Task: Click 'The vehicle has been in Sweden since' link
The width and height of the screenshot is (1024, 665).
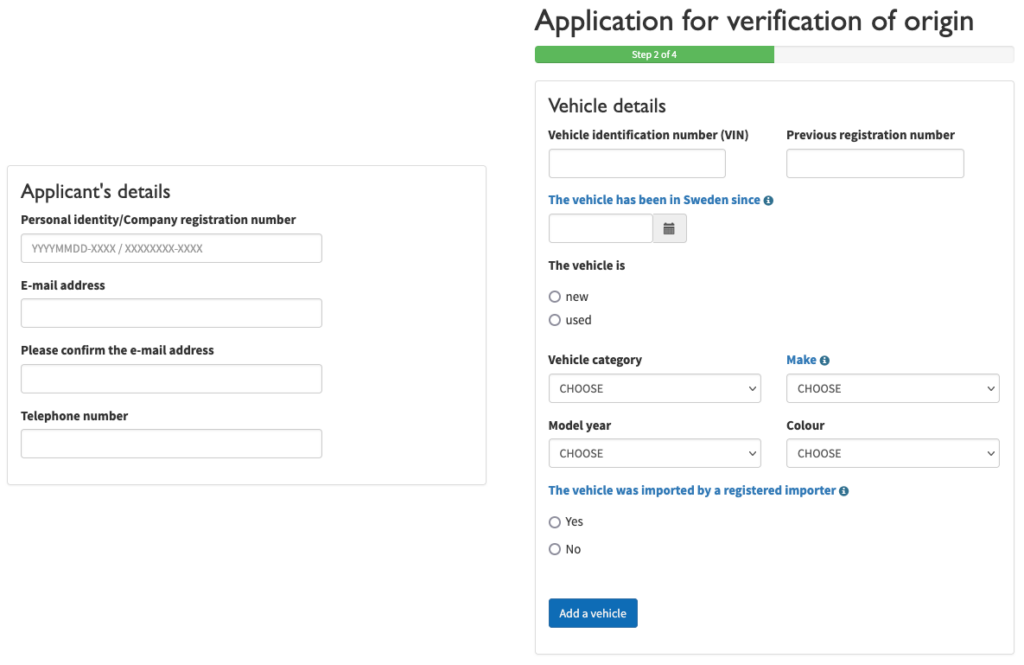Action: tap(654, 200)
